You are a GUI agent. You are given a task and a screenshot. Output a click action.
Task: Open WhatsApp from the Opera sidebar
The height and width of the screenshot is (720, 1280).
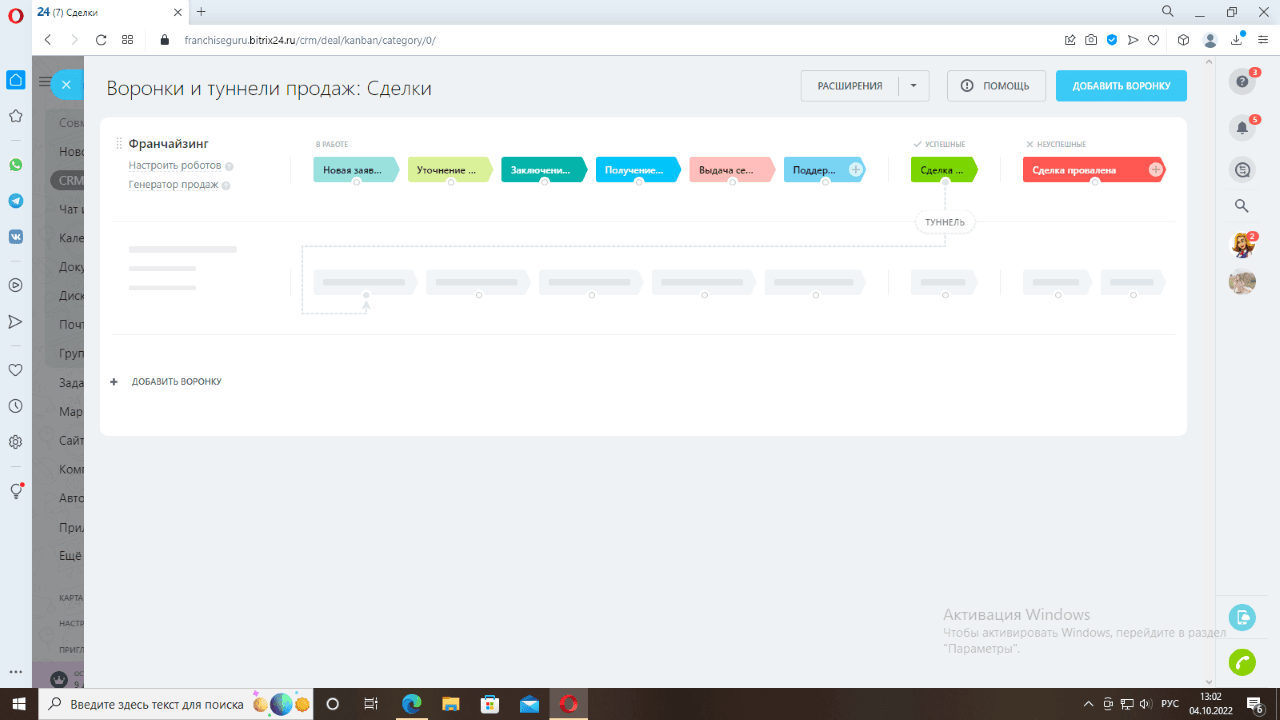click(x=15, y=165)
